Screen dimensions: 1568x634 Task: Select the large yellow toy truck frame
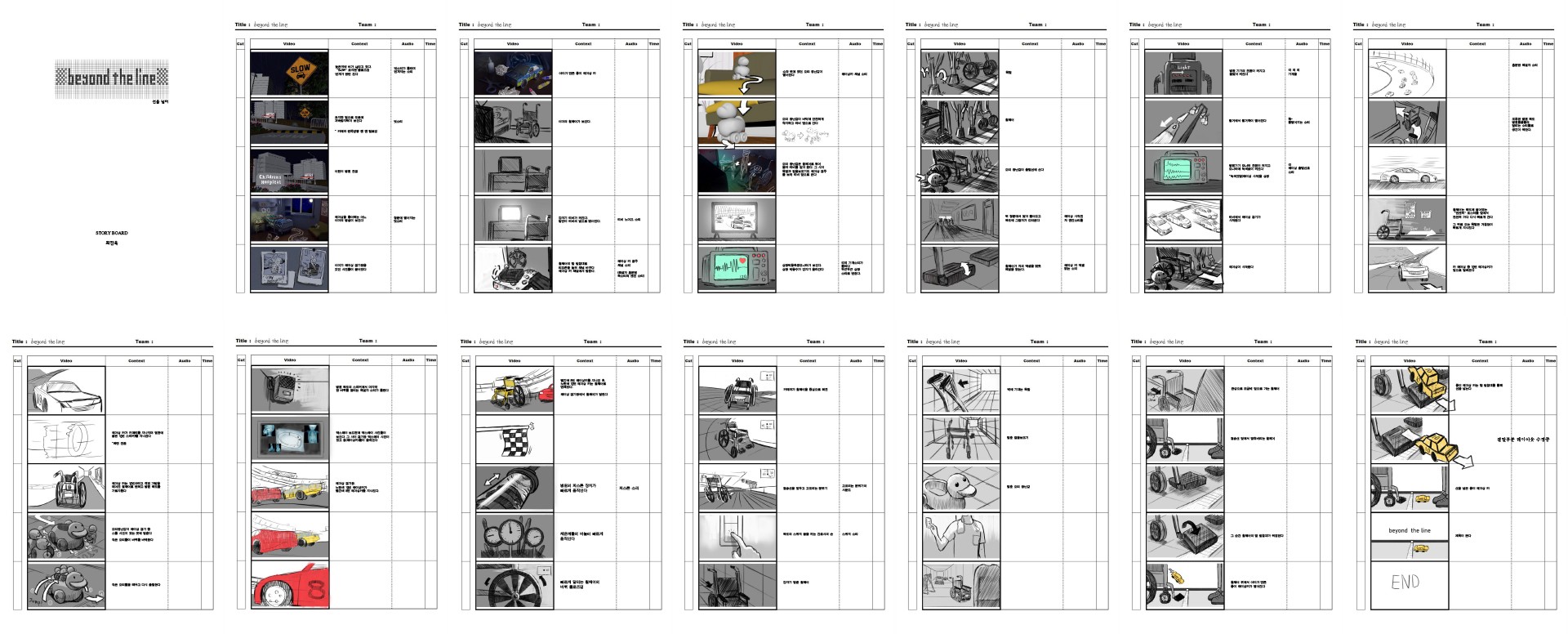(x=1408, y=439)
